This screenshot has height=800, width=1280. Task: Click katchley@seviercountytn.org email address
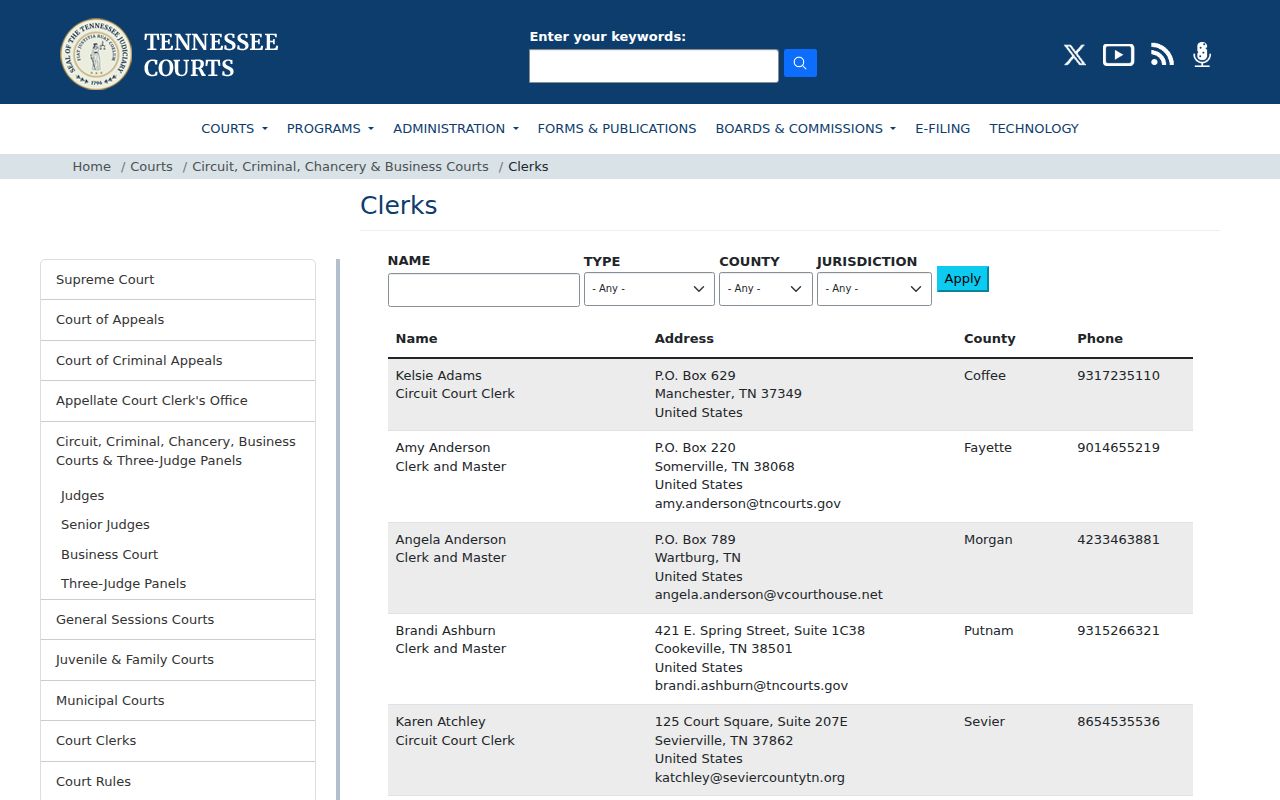click(750, 778)
